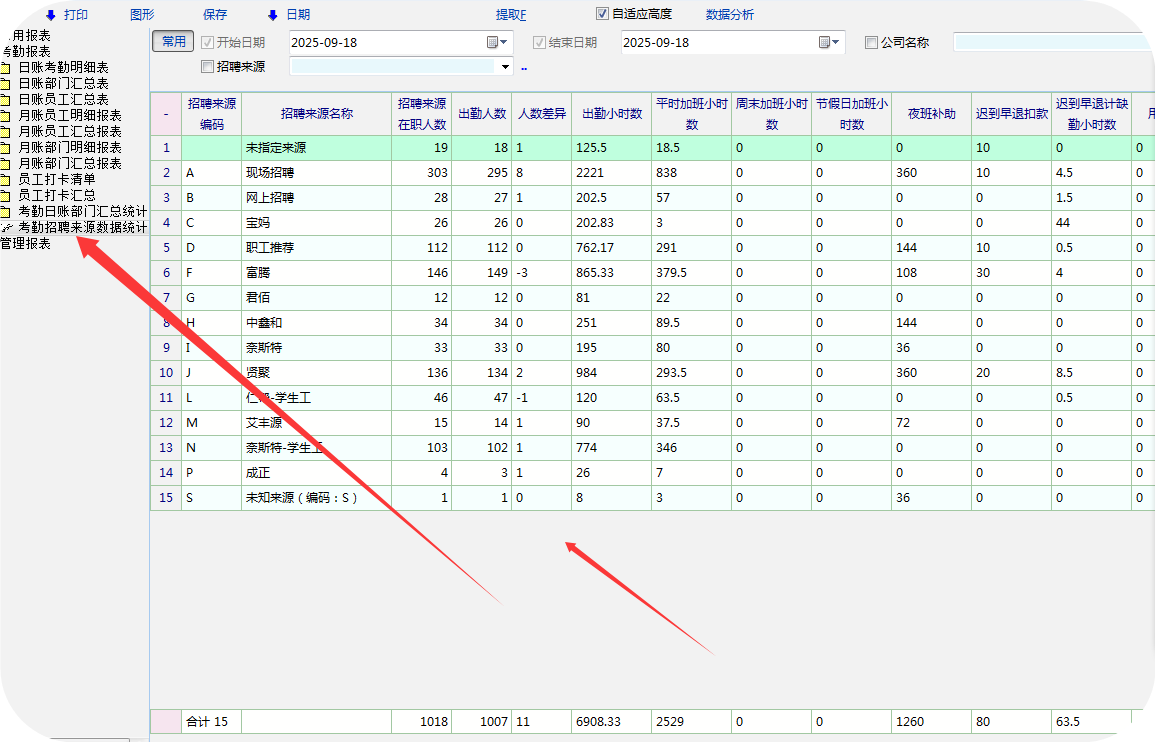The height and width of the screenshot is (742, 1155).
Task: Click the 常用 button
Action: [x=174, y=42]
